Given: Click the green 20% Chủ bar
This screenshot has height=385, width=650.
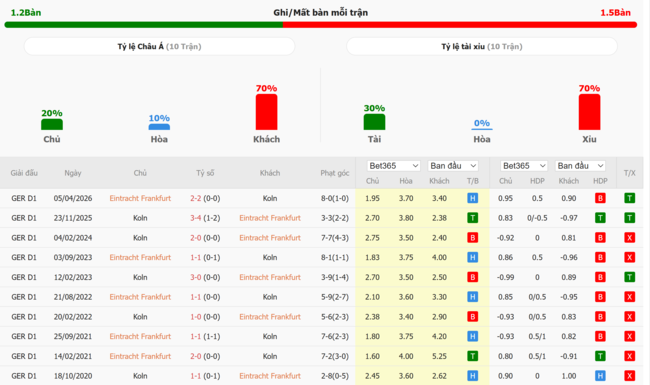Looking at the screenshot, I should [52, 124].
